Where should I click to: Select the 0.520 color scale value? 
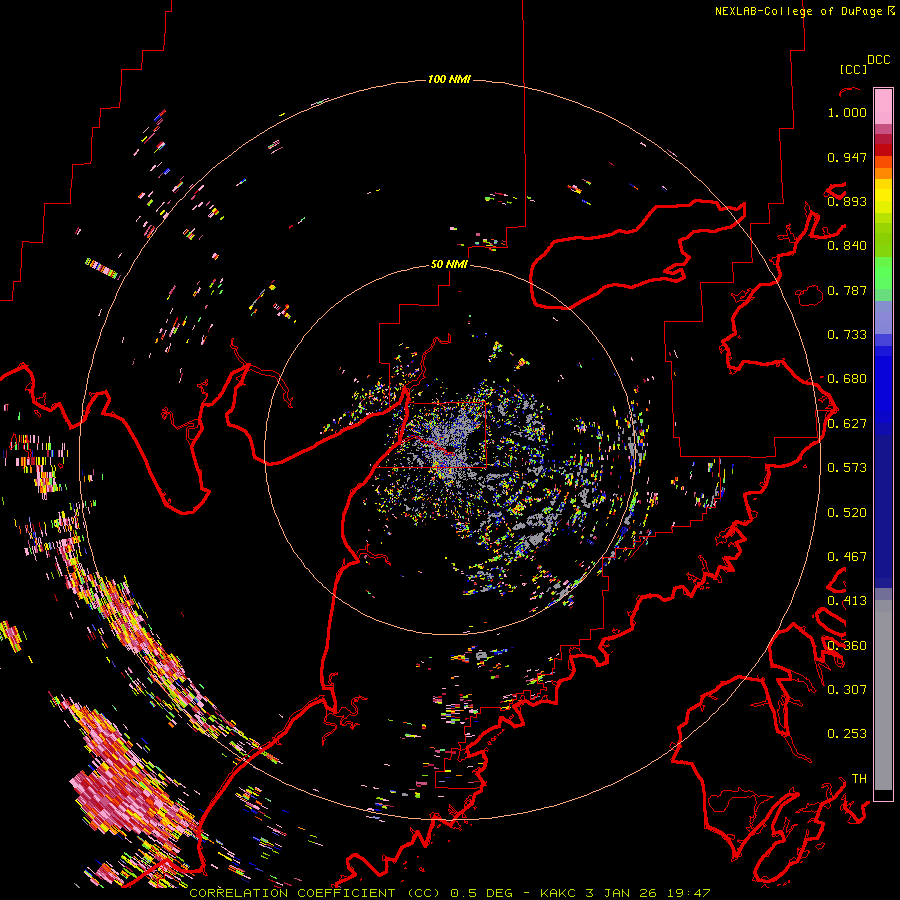(847, 513)
